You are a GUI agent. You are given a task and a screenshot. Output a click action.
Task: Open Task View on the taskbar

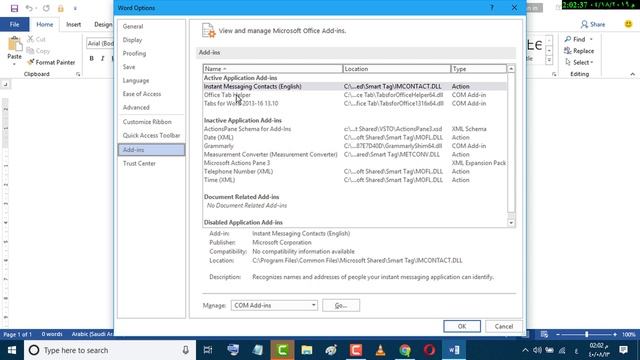tap(208, 350)
